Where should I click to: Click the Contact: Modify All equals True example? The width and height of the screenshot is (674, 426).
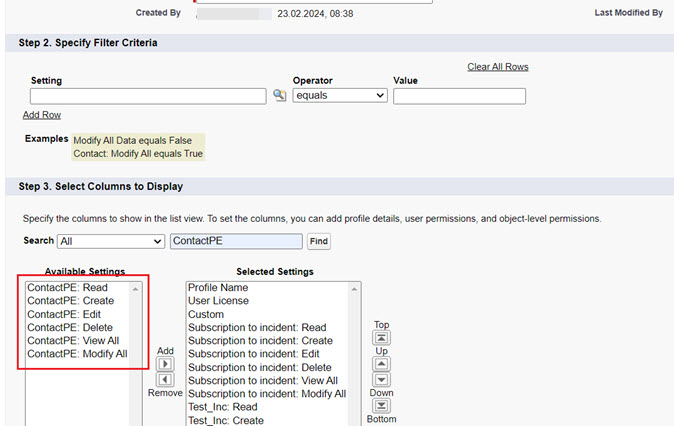(138, 154)
